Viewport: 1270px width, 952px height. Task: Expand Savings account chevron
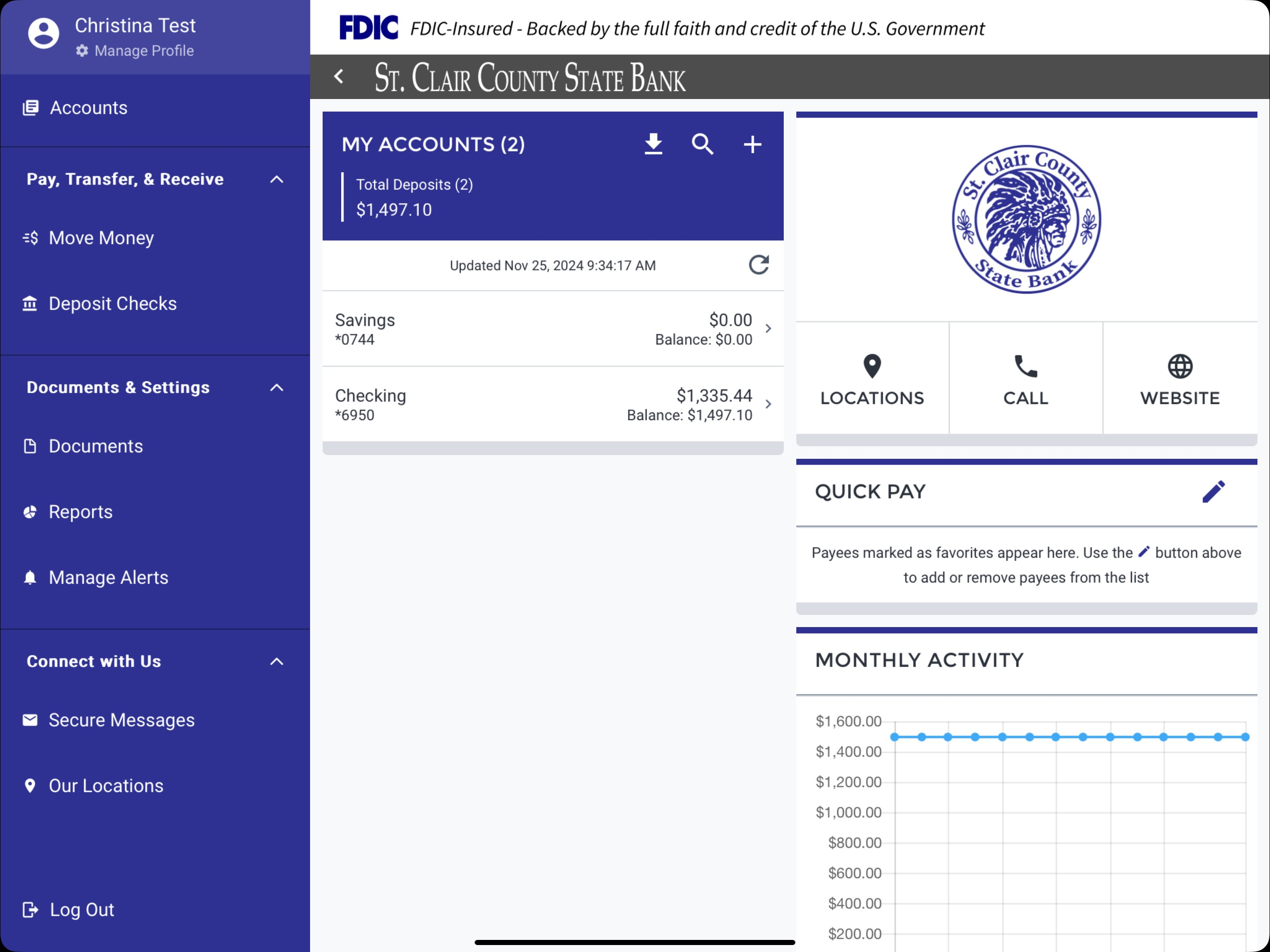coord(768,329)
